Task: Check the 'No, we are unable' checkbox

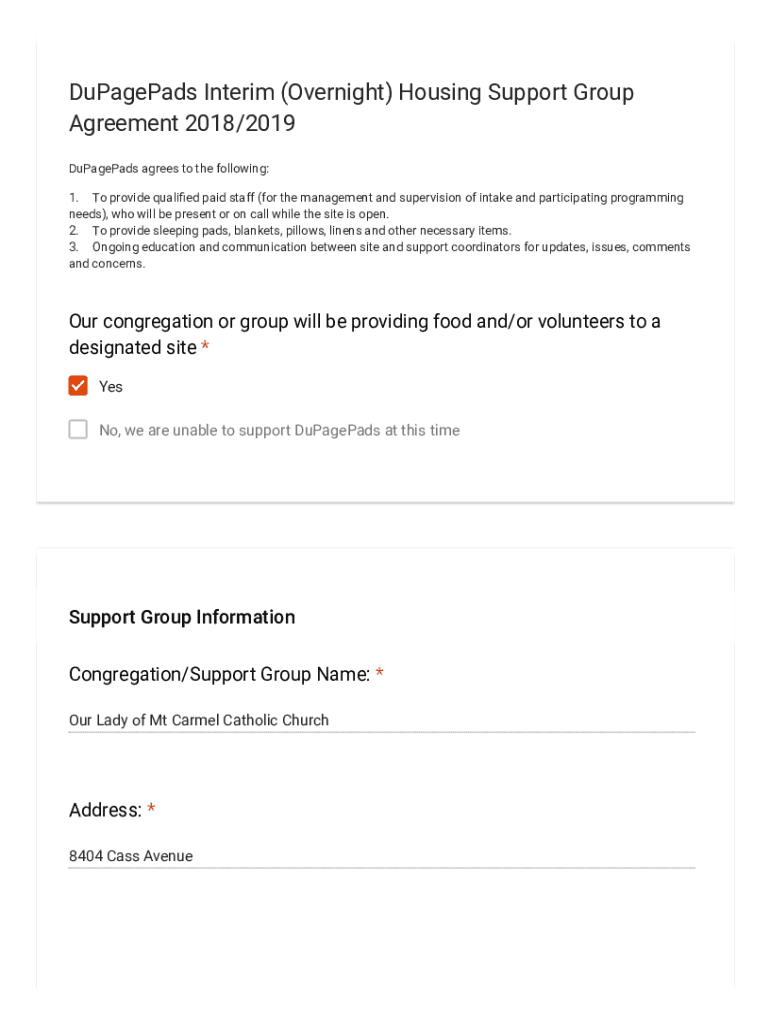Action: pyautogui.click(x=78, y=430)
